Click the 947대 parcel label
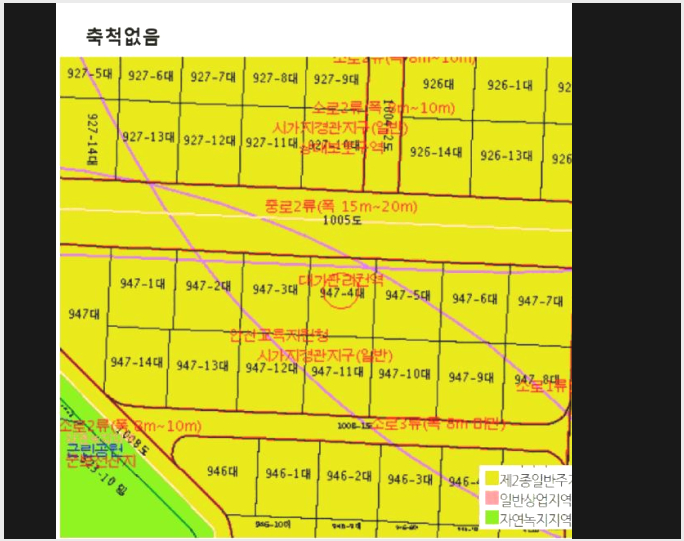Screen dimensions: 684x541 point(84,314)
